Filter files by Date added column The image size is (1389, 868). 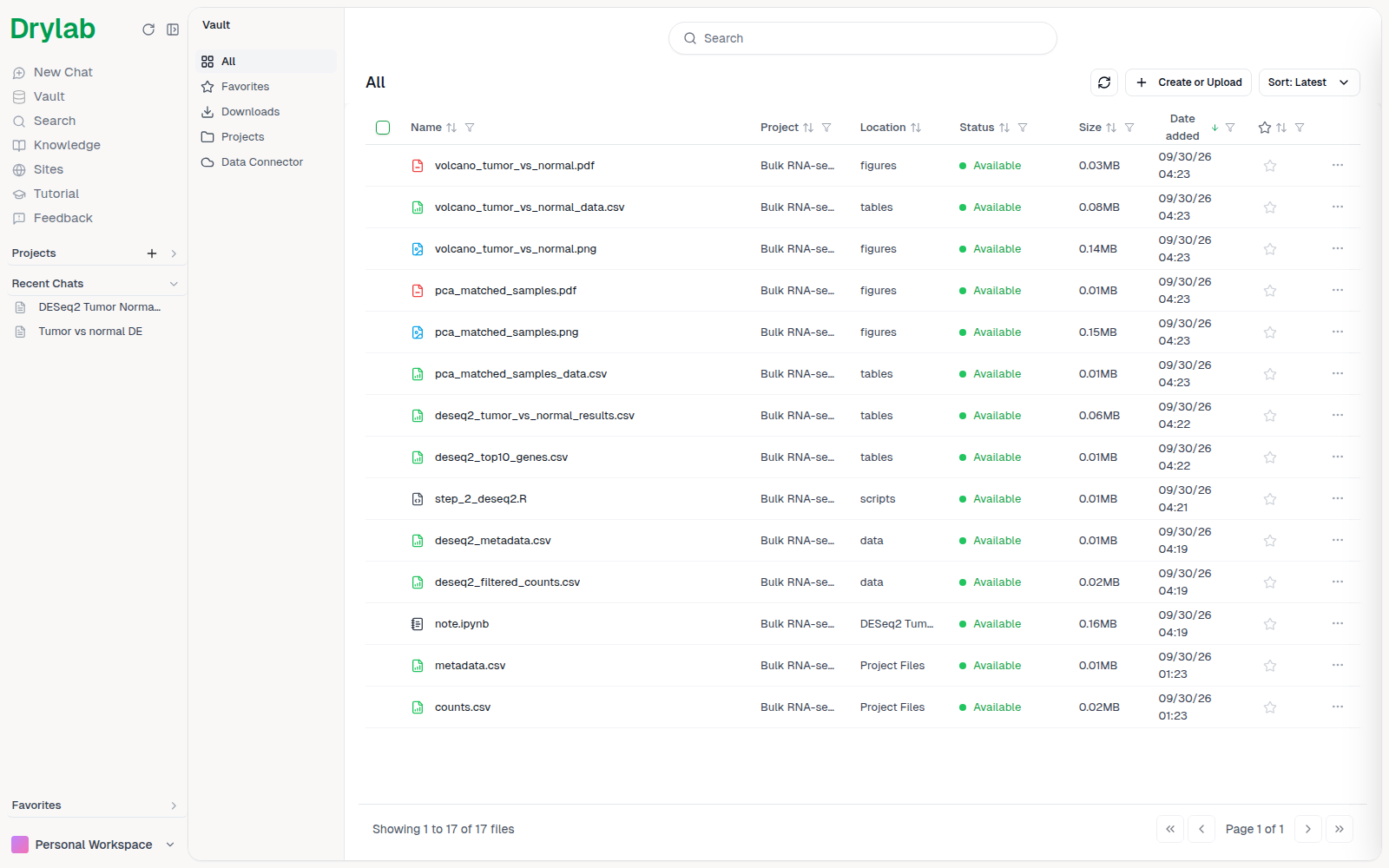[1230, 128]
